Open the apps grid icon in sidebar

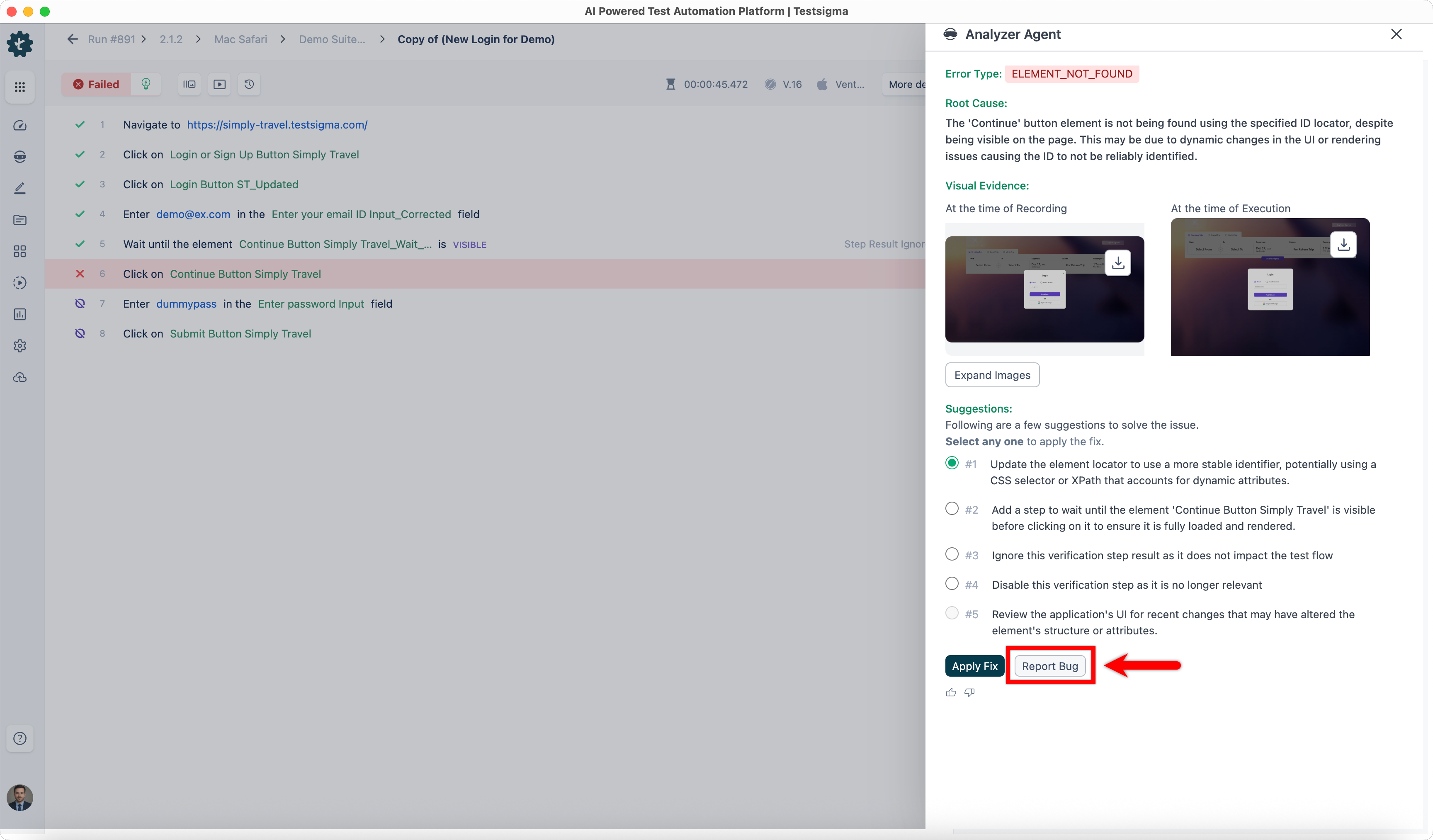point(20,87)
